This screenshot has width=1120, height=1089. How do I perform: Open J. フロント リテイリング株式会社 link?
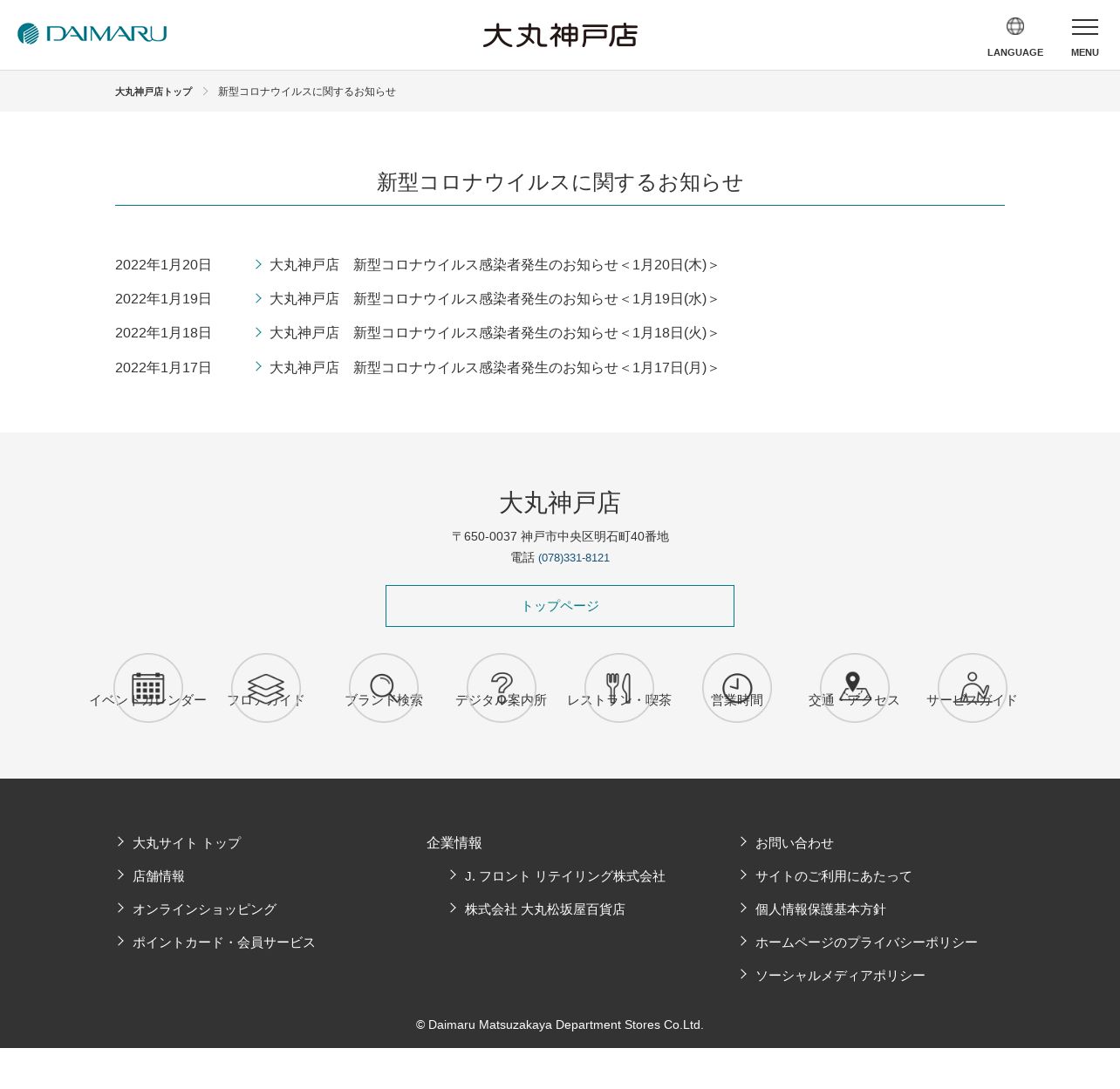tap(565, 876)
